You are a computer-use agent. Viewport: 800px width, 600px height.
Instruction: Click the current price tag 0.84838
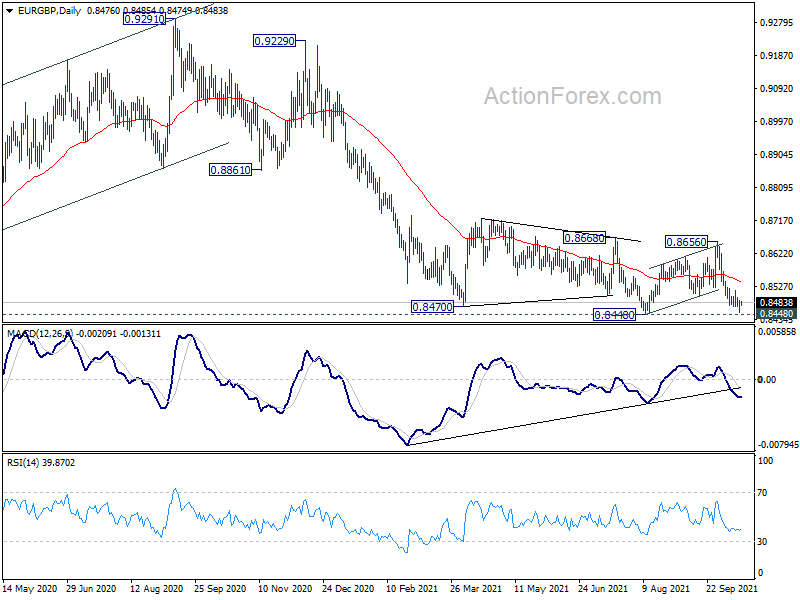pyautogui.click(x=776, y=303)
